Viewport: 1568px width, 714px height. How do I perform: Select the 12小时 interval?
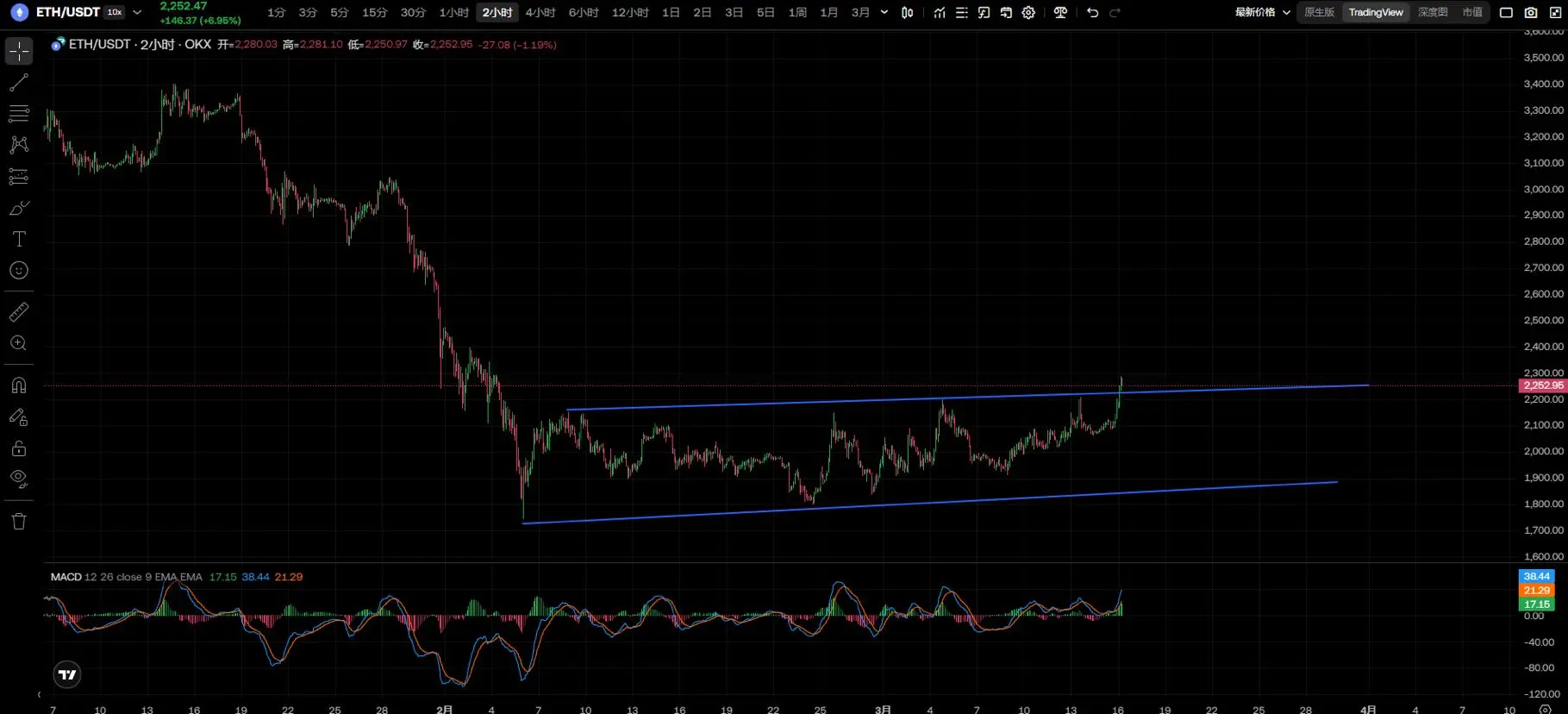tap(630, 13)
